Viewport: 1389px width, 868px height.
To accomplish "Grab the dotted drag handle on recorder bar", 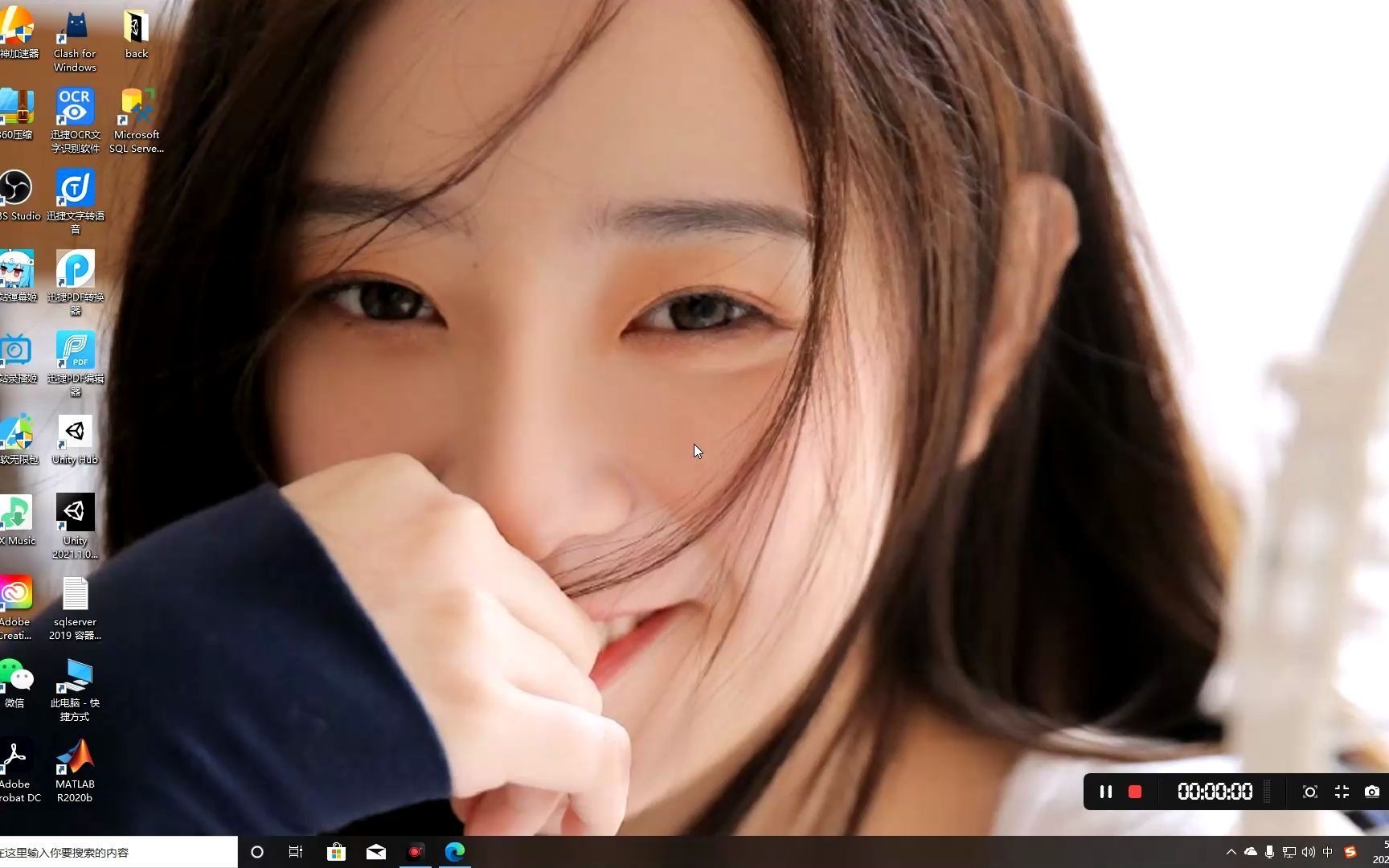I will pos(1268,792).
